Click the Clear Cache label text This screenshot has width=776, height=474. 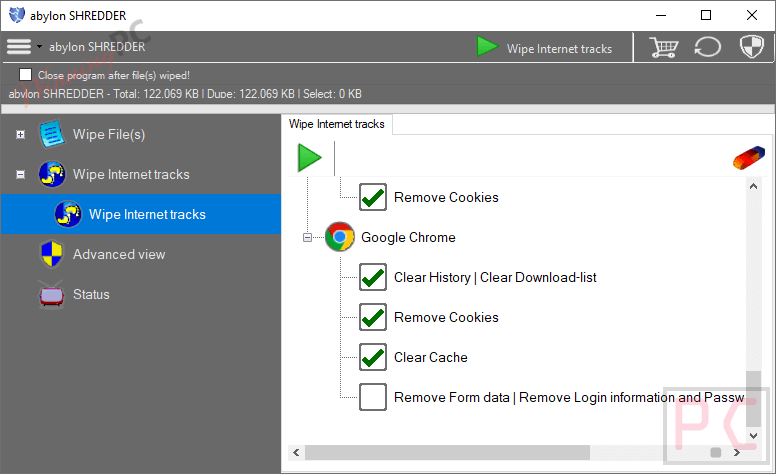click(x=431, y=357)
